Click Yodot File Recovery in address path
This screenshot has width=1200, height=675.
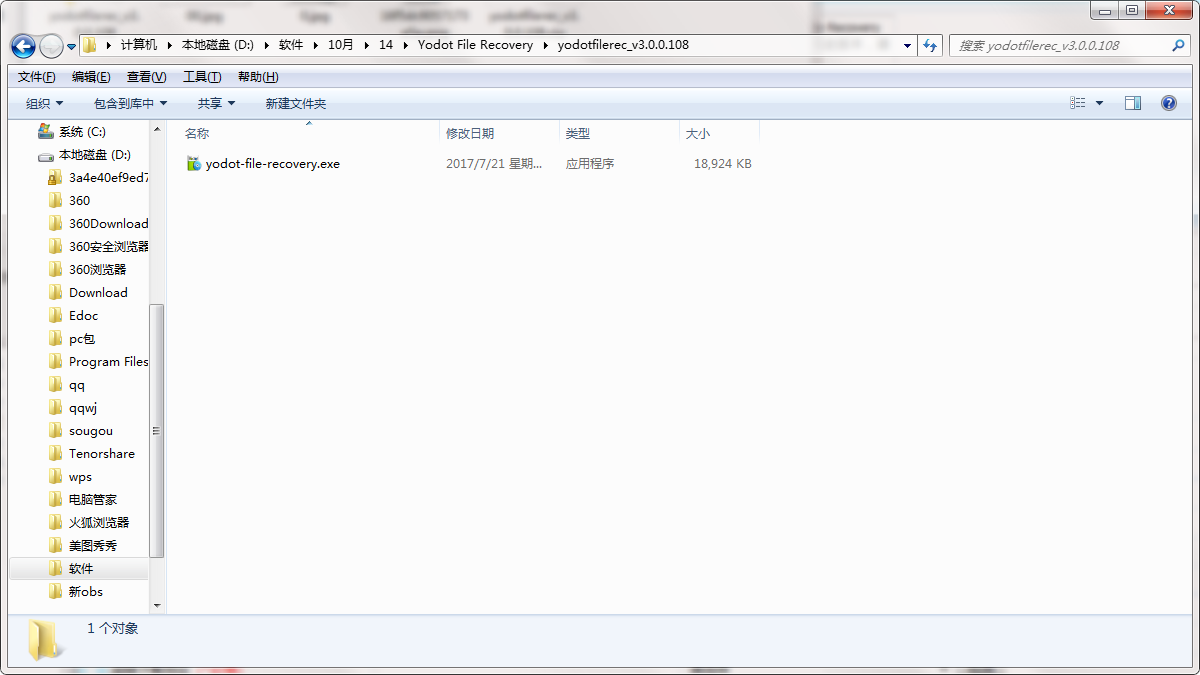coord(475,45)
